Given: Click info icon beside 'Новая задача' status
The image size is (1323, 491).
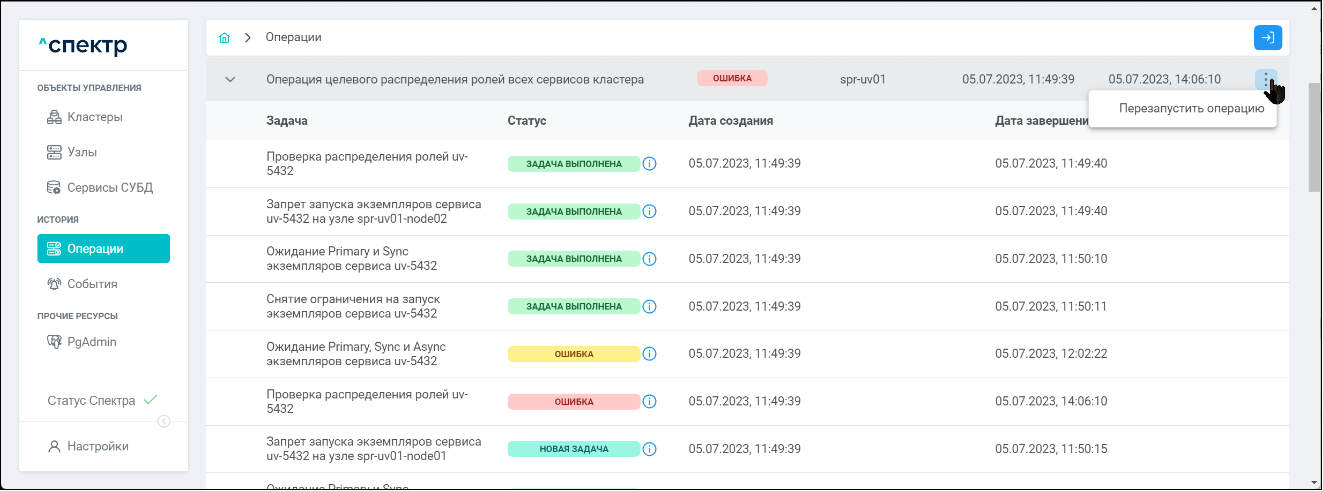Looking at the screenshot, I should [x=649, y=449].
